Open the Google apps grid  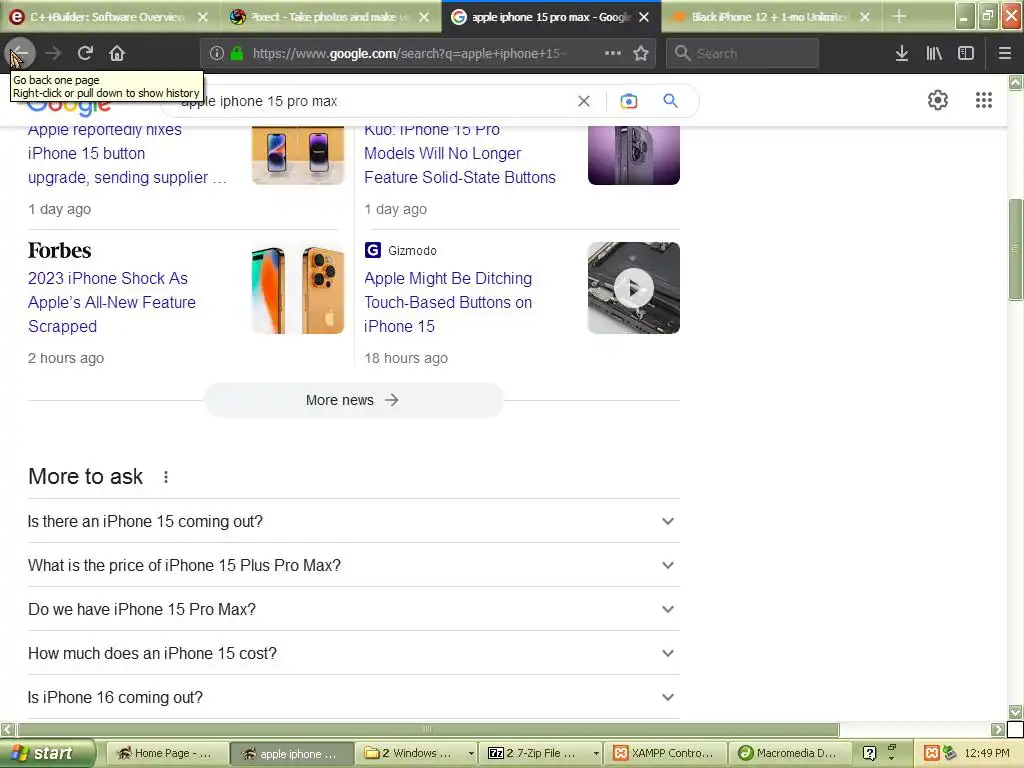click(x=984, y=100)
